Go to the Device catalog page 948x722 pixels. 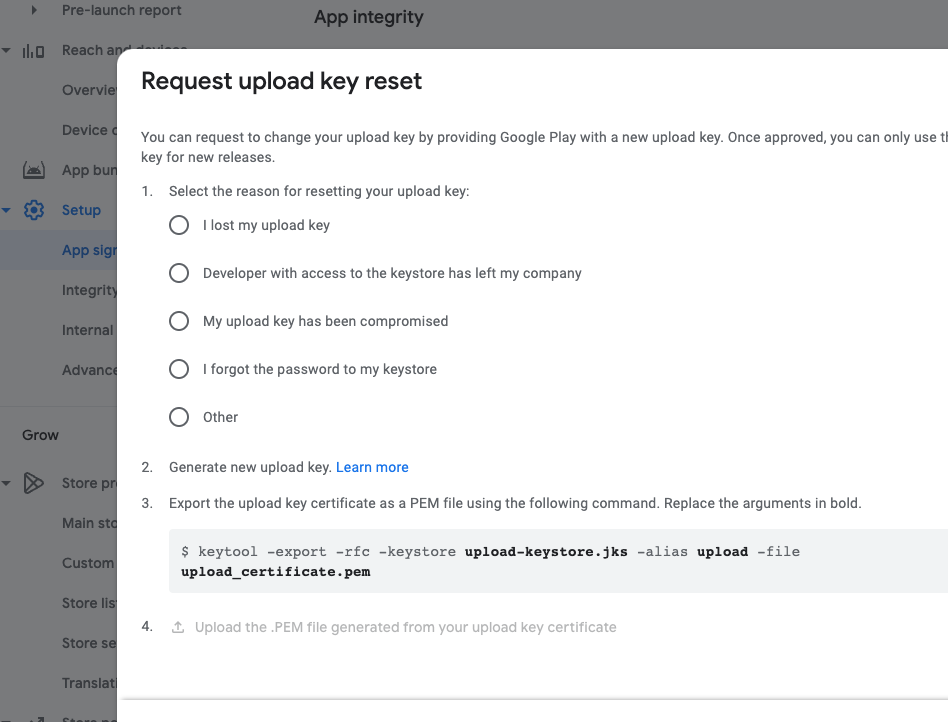point(90,129)
